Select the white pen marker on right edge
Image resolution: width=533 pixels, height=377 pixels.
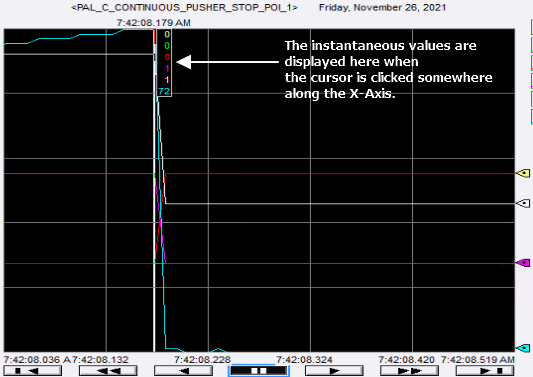(x=523, y=203)
